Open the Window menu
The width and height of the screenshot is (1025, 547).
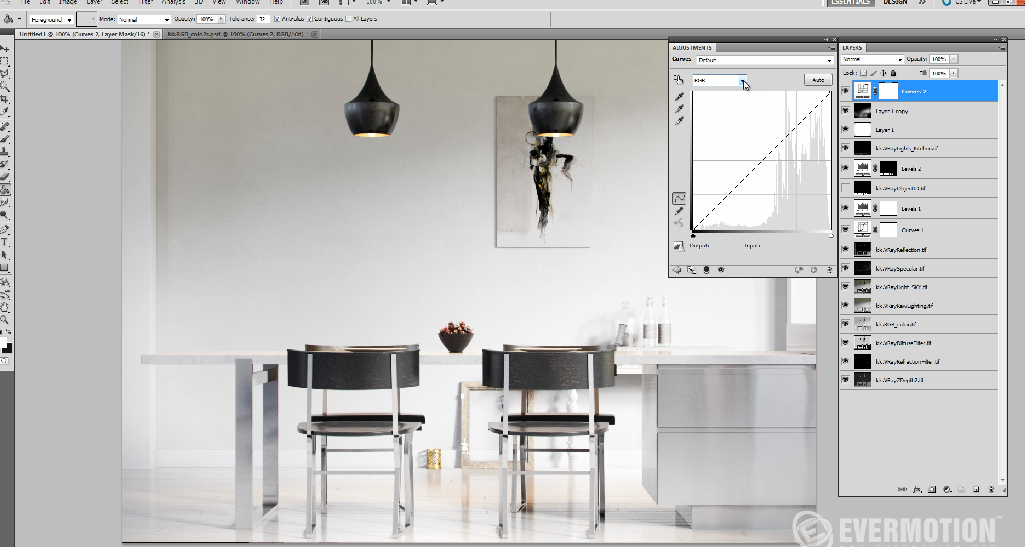click(x=247, y=2)
